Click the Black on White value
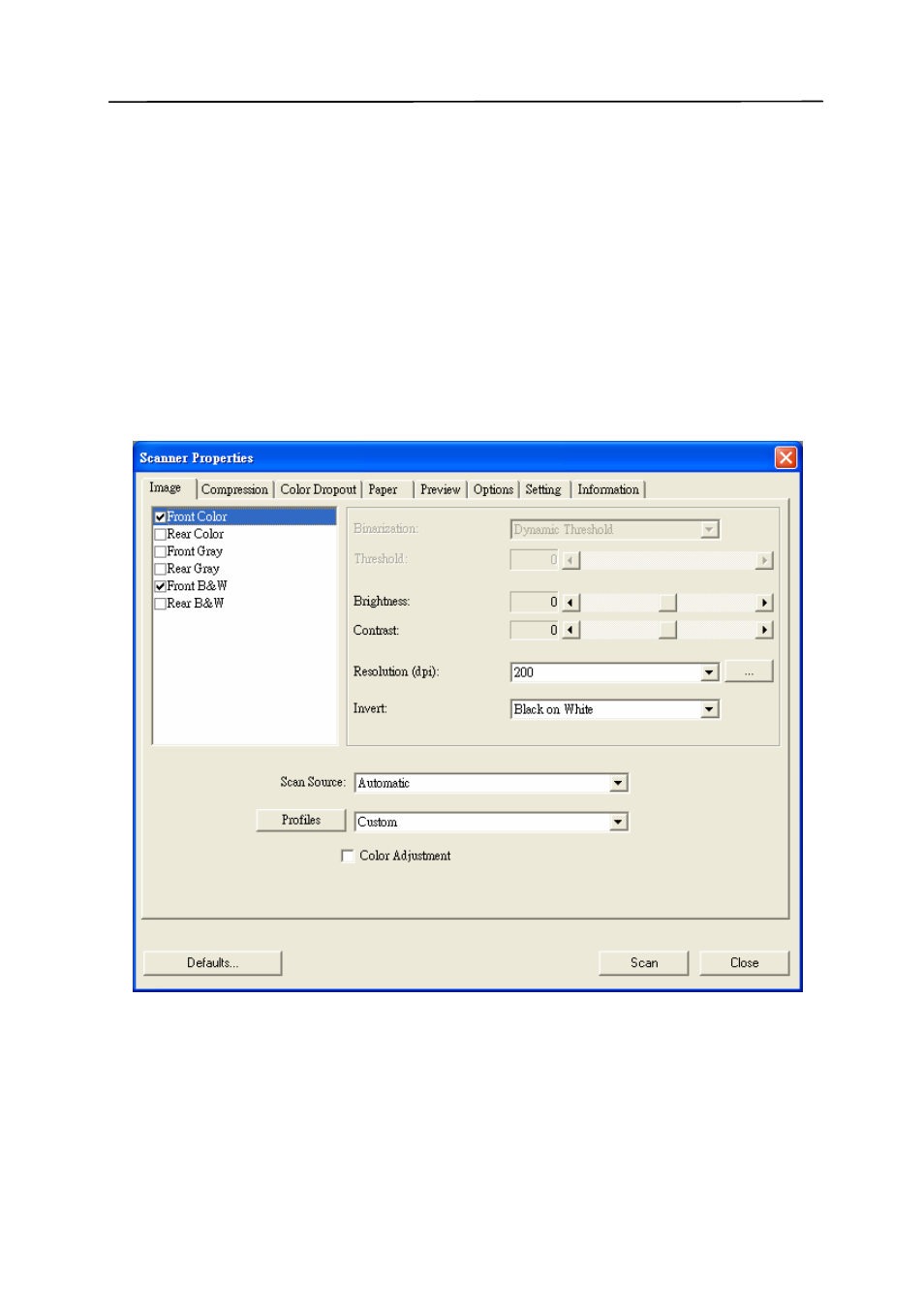This screenshot has height=1310, width=924. (554, 710)
